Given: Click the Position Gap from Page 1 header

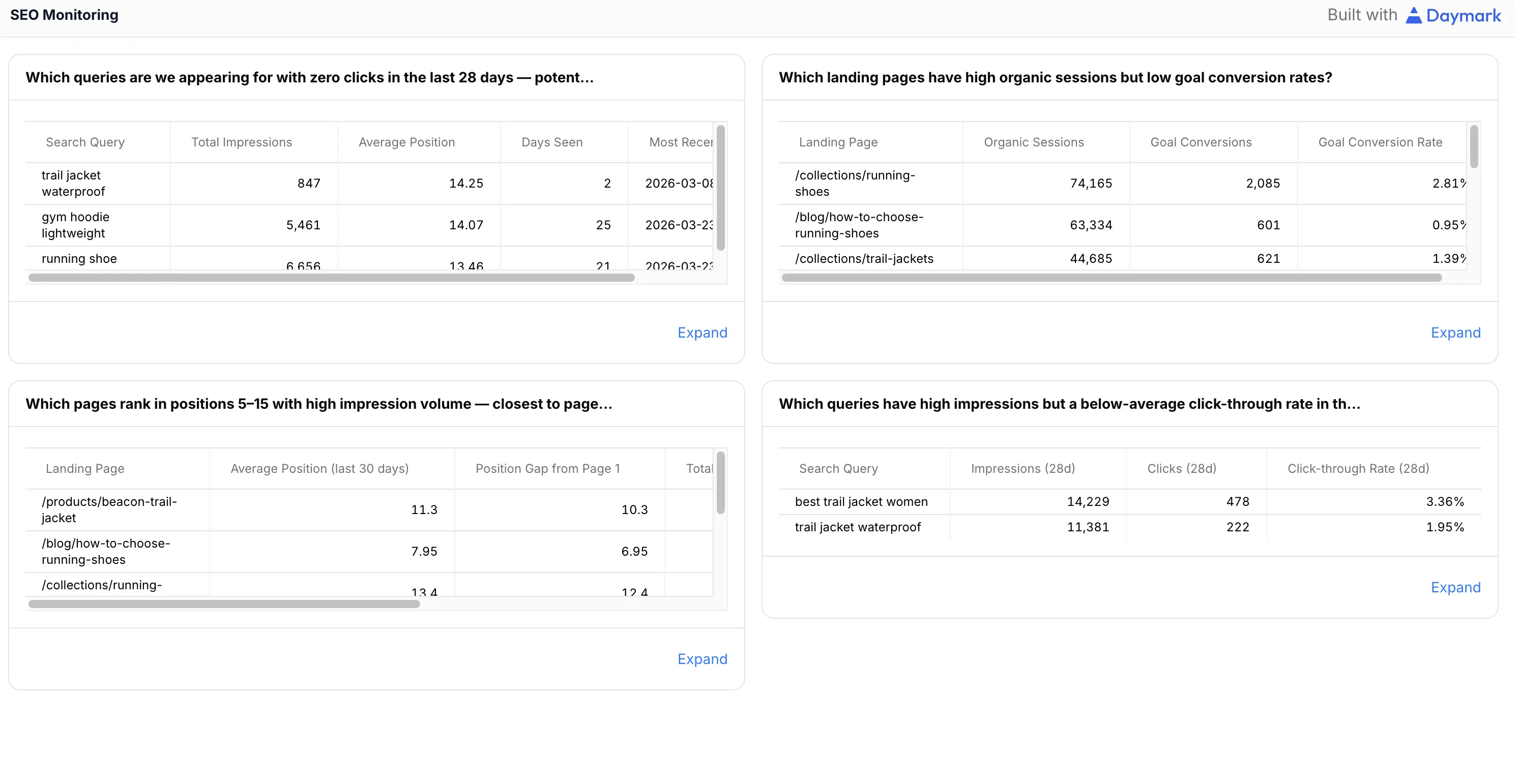Looking at the screenshot, I should pyautogui.click(x=547, y=468).
